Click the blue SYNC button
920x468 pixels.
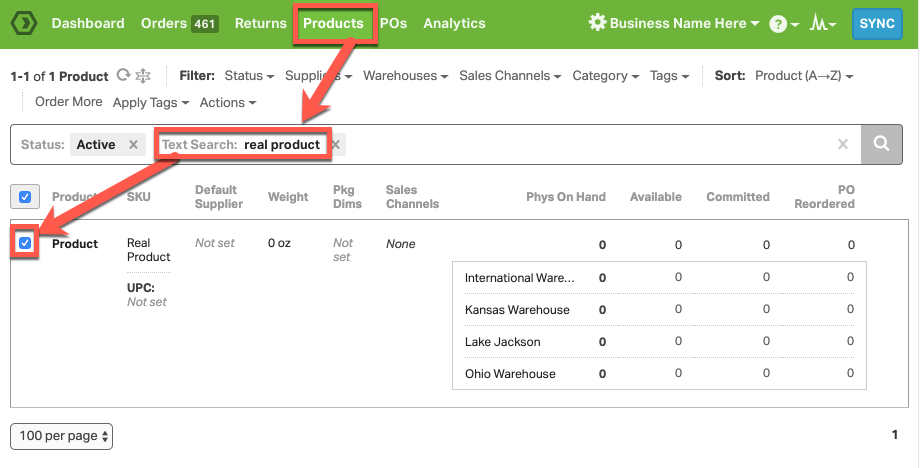877,23
